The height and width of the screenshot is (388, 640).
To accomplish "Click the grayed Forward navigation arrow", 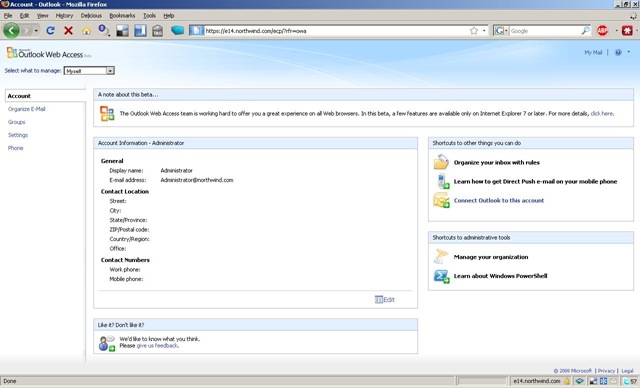I will (27, 31).
